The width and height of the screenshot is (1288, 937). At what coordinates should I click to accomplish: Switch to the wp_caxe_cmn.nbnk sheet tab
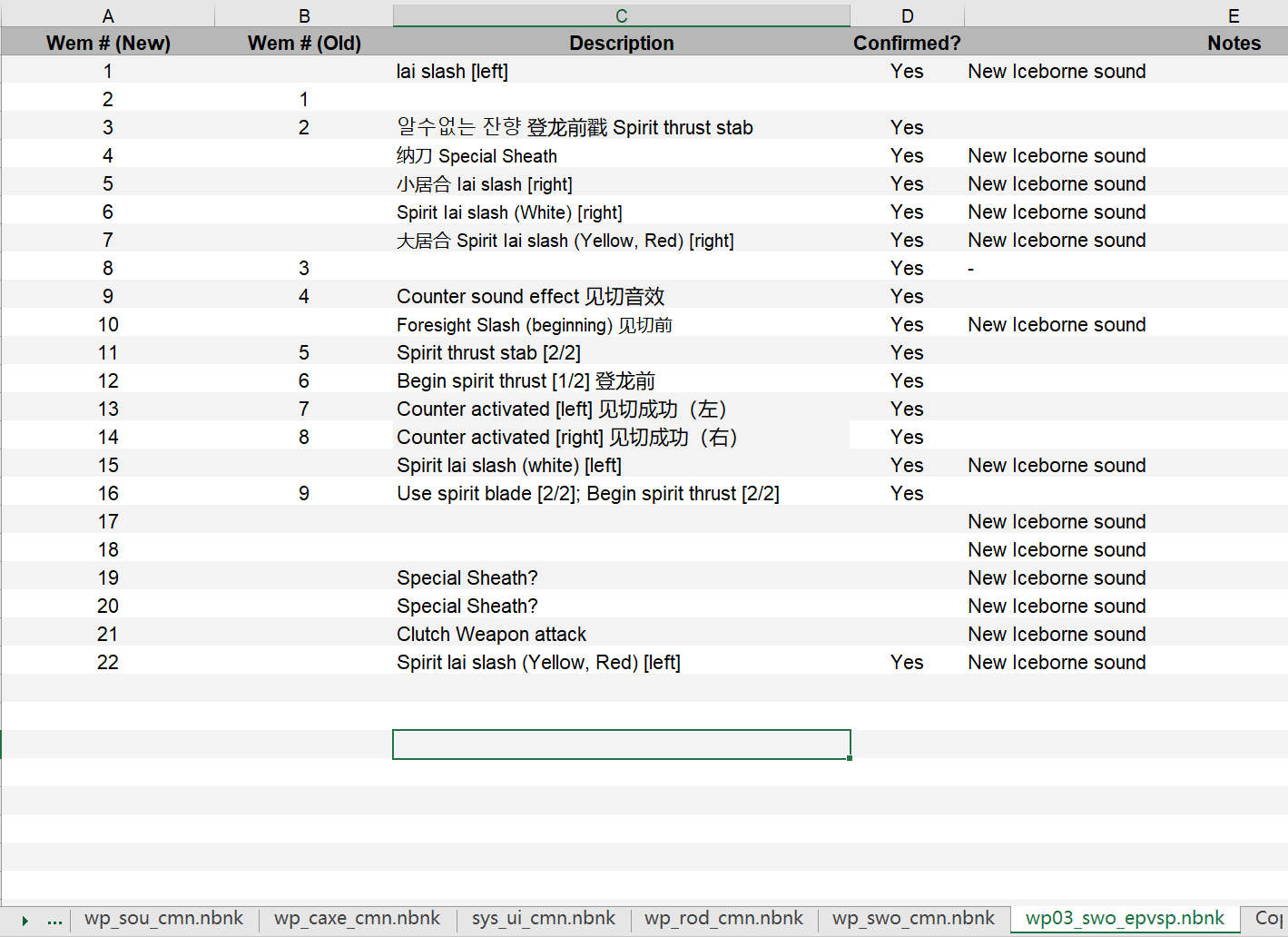click(357, 918)
